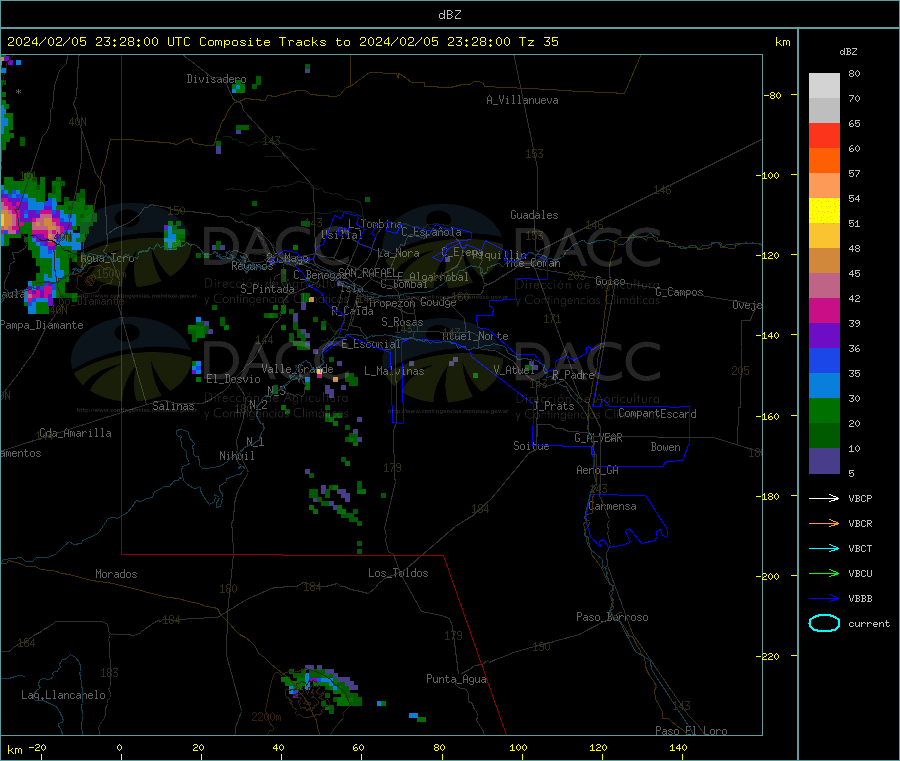Image resolution: width=900 pixels, height=761 pixels.
Task: Click the Nihuil map label
Action: tap(237, 456)
